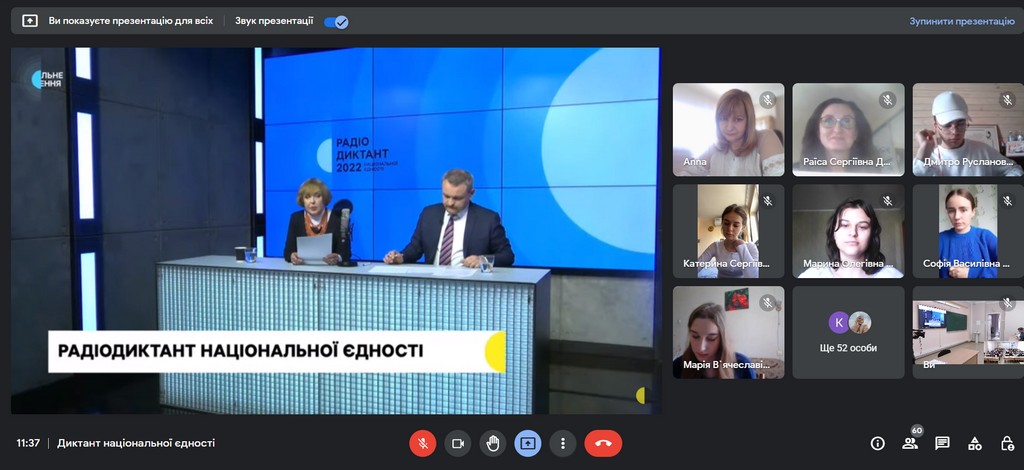This screenshot has width=1024, height=470.
Task: Click the shared presentation video area
Action: (336, 230)
